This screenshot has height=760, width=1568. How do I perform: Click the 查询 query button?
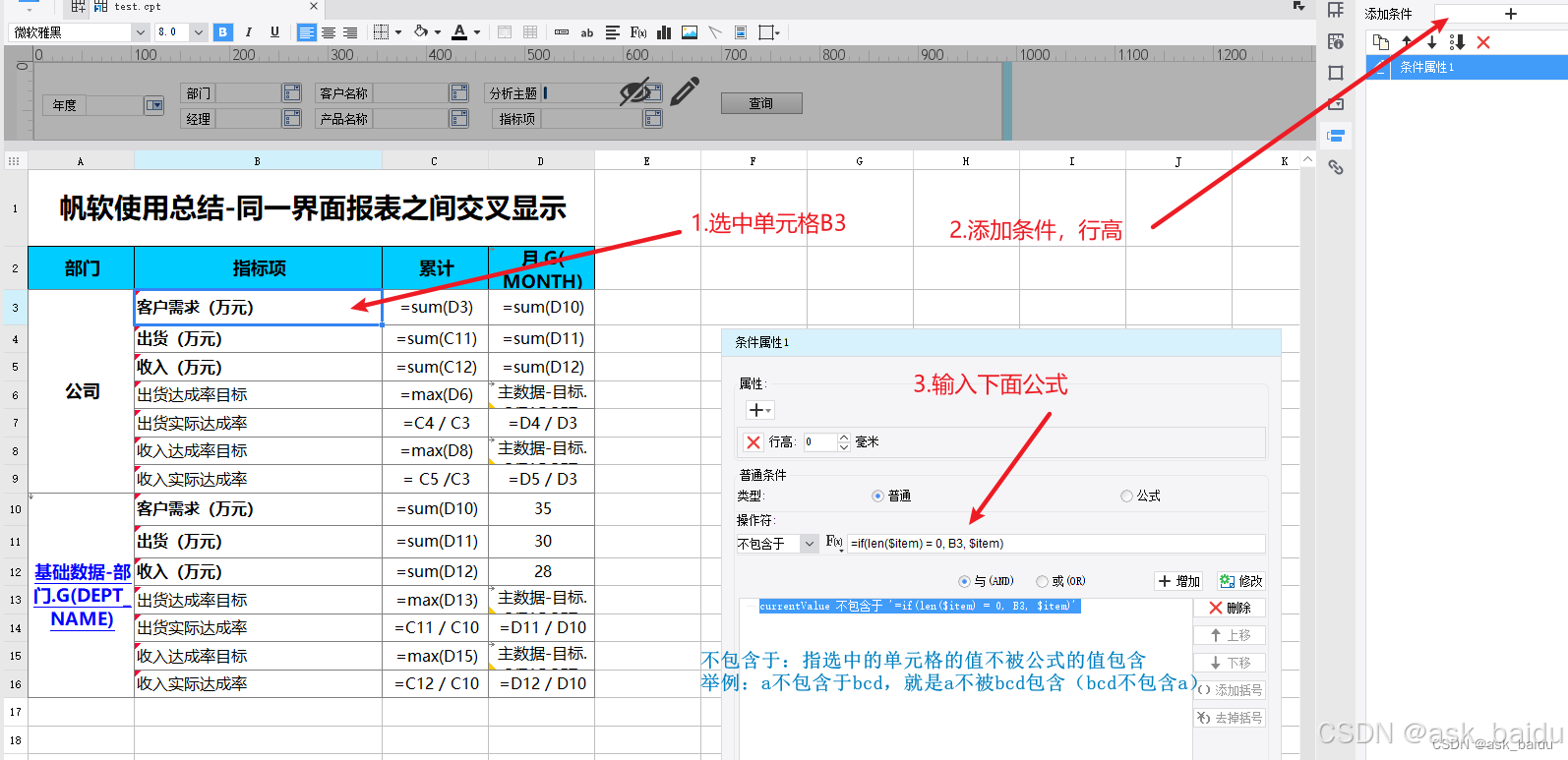coord(761,103)
